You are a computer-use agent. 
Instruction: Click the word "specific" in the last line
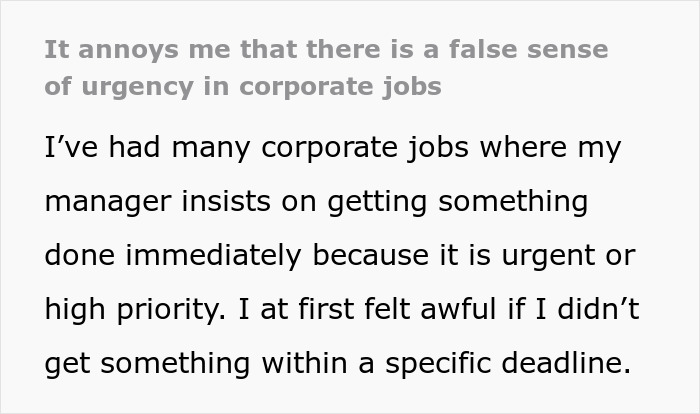(438, 364)
